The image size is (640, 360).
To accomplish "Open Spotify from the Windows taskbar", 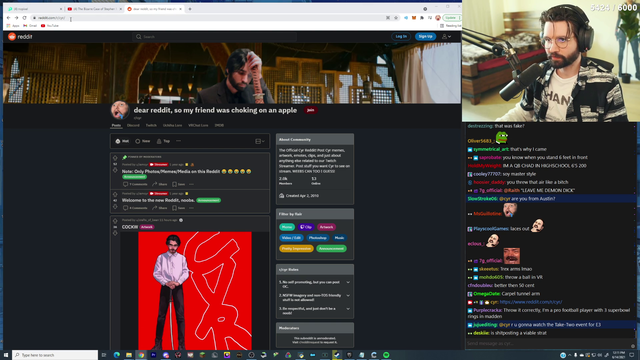I will tap(386, 355).
